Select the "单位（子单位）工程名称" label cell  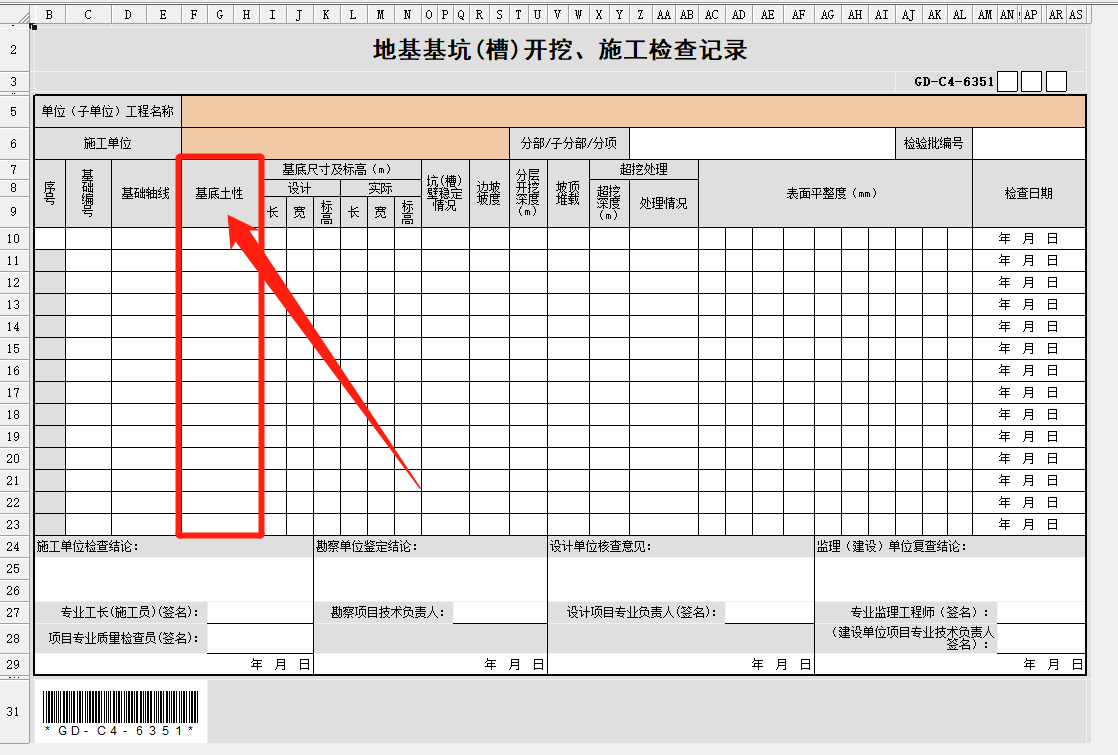[108, 112]
